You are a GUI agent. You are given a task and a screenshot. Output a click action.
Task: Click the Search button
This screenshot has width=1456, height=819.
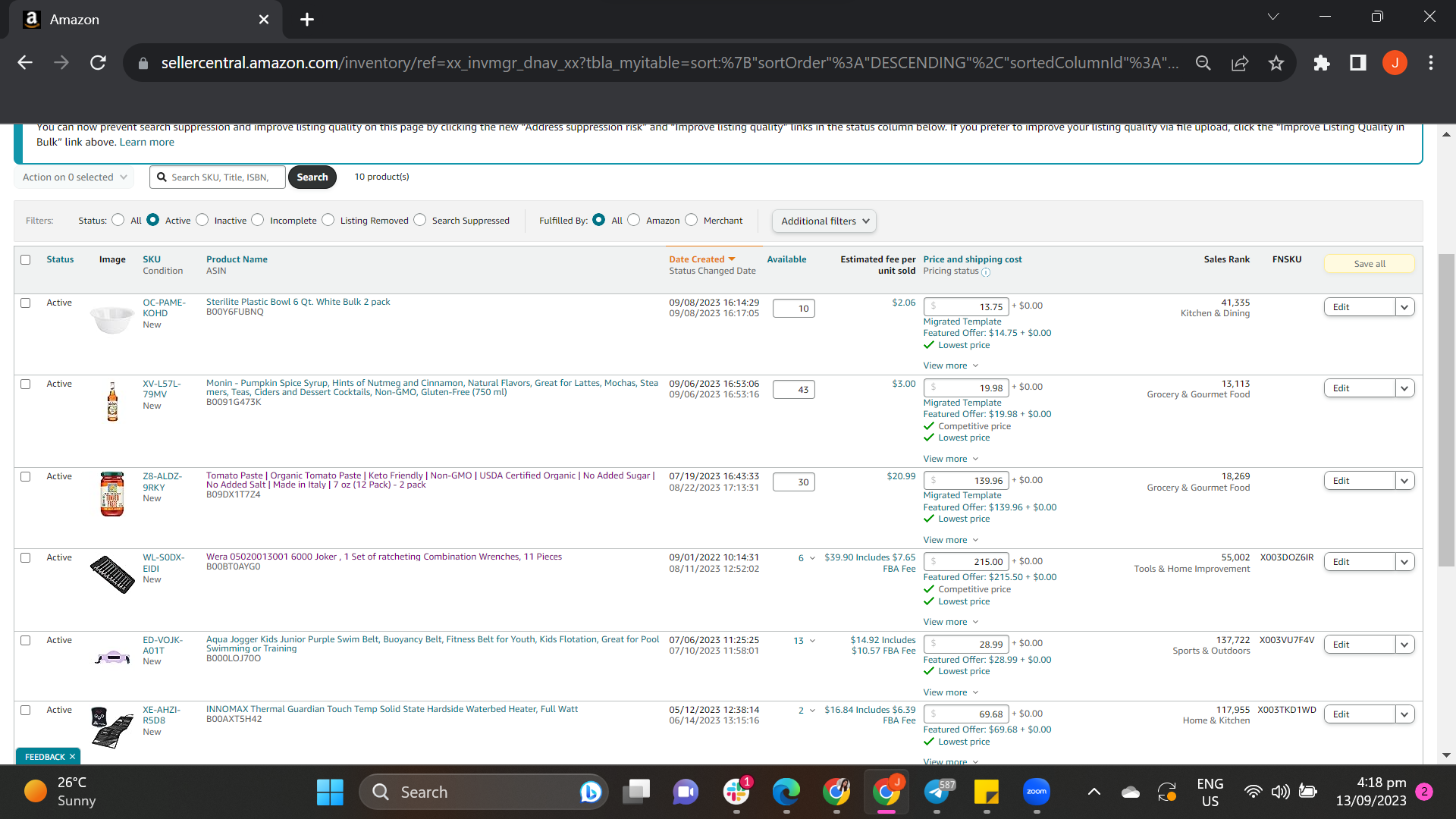tap(312, 177)
